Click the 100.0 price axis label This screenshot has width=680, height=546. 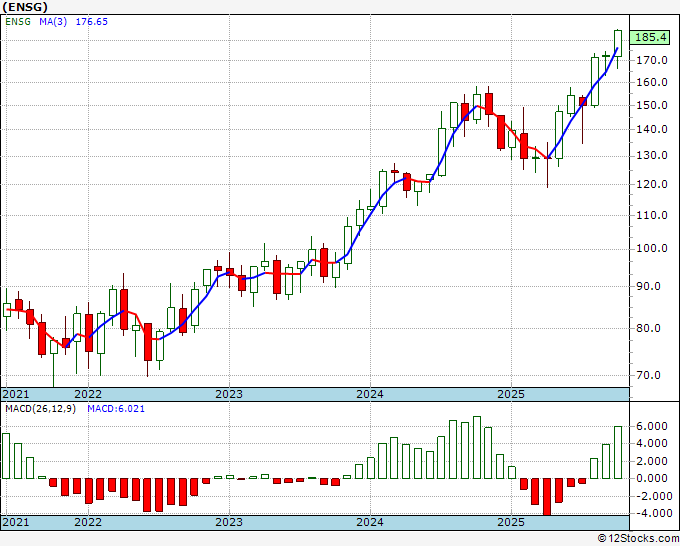click(651, 248)
